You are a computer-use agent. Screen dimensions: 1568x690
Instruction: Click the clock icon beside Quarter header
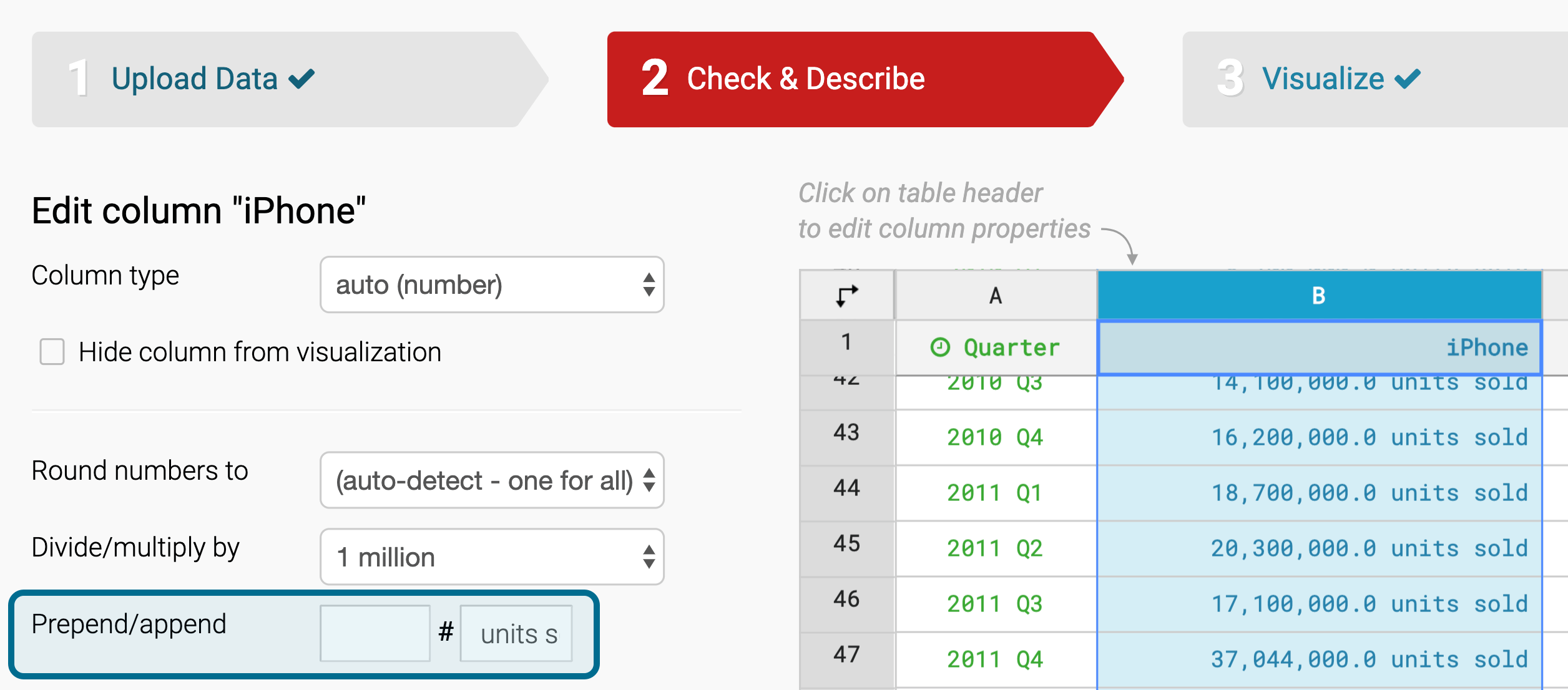[940, 347]
